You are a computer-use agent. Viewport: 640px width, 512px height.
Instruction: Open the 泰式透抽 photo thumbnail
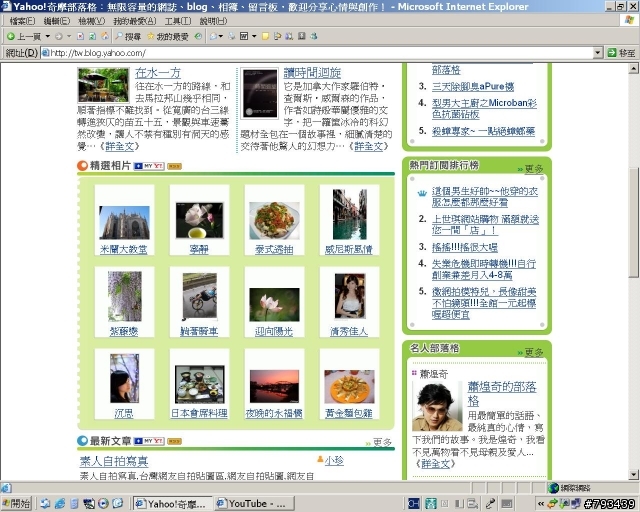click(274, 220)
